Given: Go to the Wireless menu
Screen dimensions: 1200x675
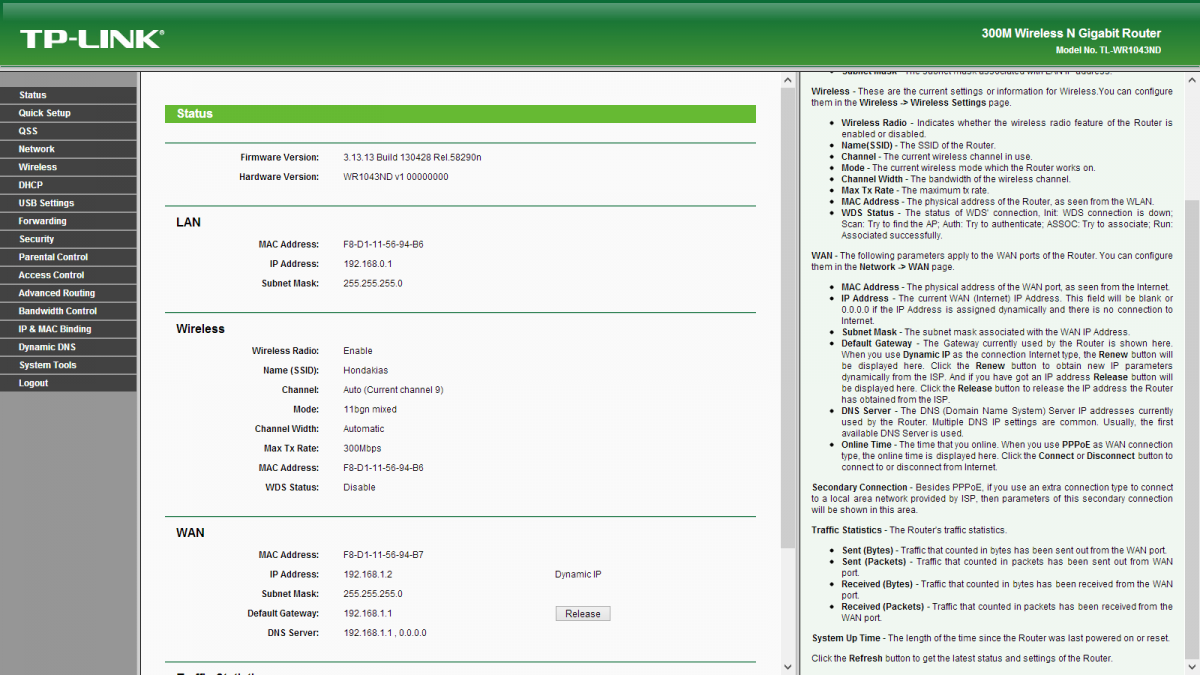Looking at the screenshot, I should [x=68, y=167].
